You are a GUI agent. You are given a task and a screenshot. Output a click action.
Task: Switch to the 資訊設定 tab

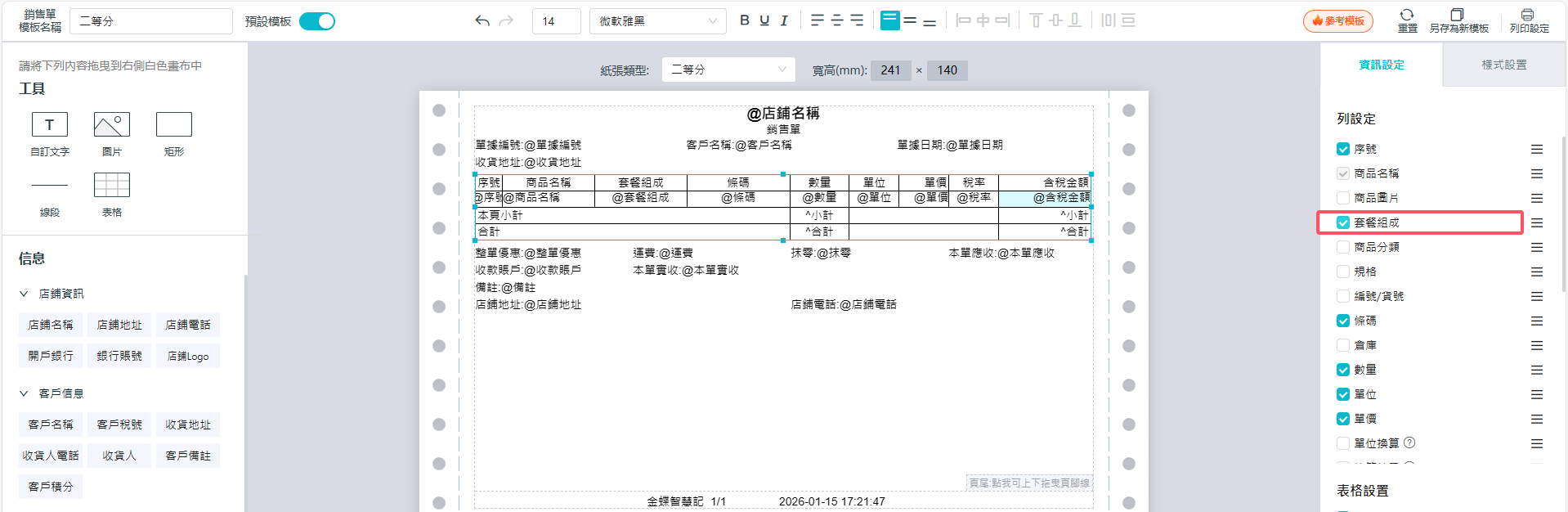point(1382,65)
